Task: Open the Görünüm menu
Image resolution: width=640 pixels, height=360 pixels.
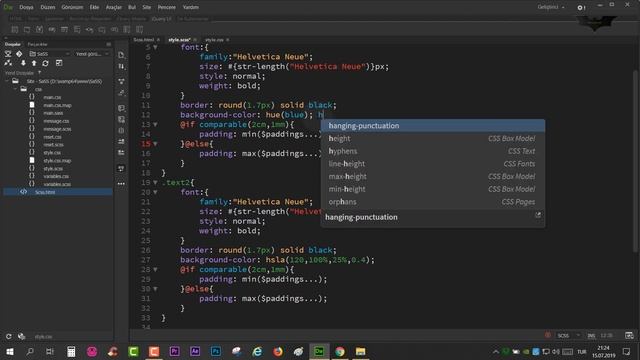Action: click(72, 7)
